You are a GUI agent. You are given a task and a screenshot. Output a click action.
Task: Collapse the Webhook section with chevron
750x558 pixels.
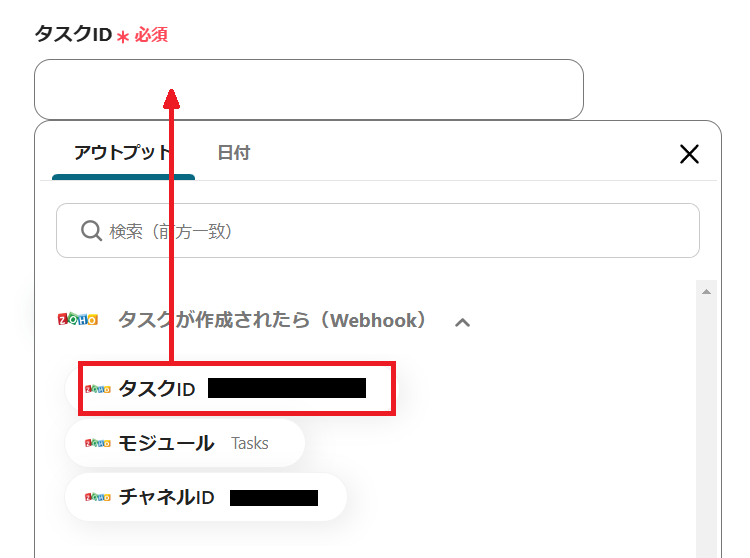tap(462, 322)
